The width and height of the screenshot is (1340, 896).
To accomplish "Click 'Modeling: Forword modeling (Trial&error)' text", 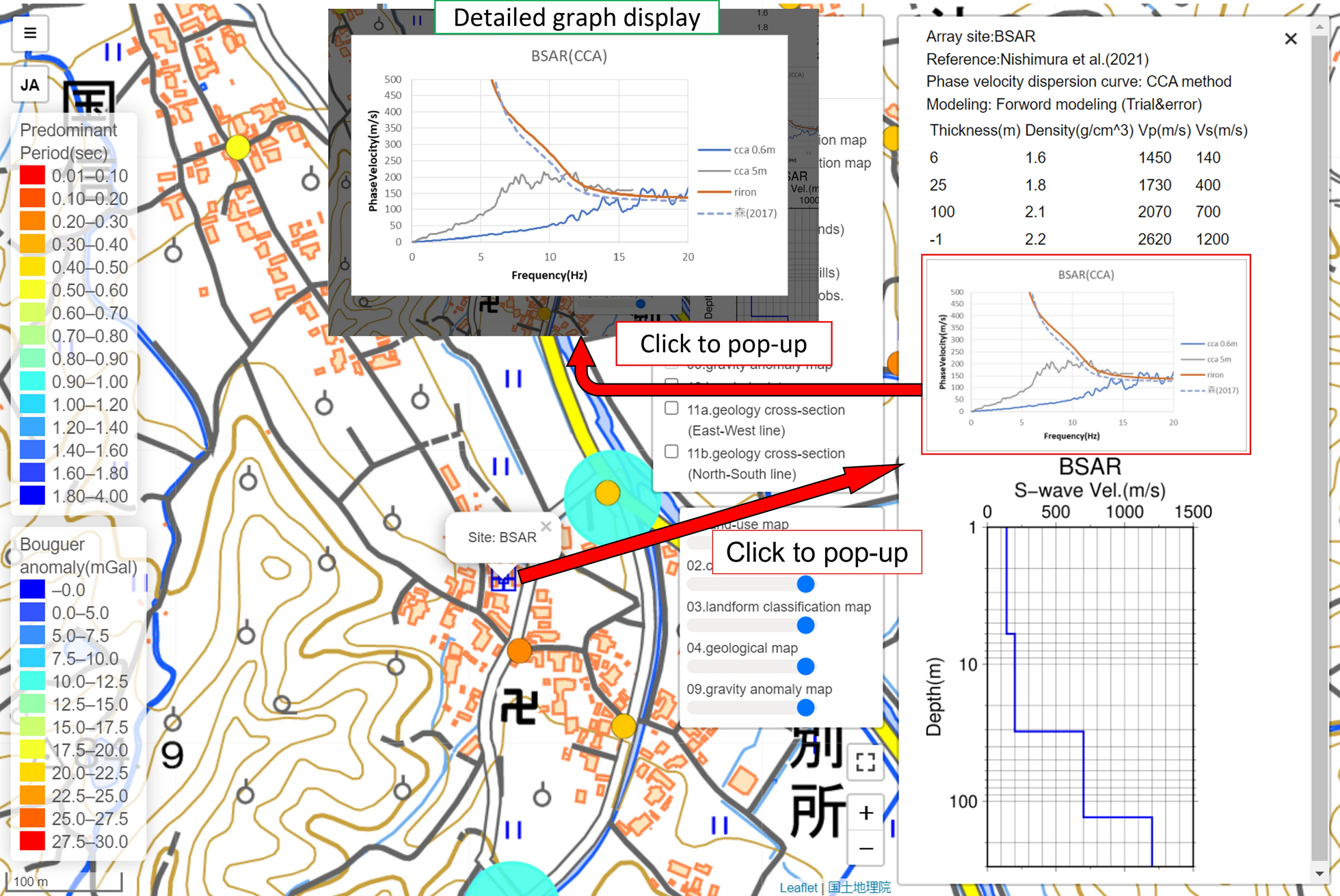I will pos(1063,105).
